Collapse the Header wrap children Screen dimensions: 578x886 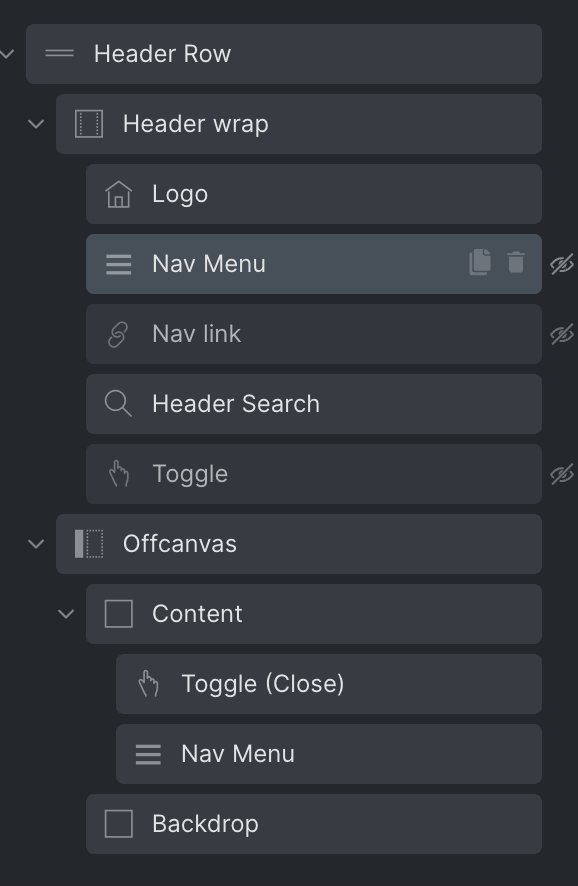[36, 124]
